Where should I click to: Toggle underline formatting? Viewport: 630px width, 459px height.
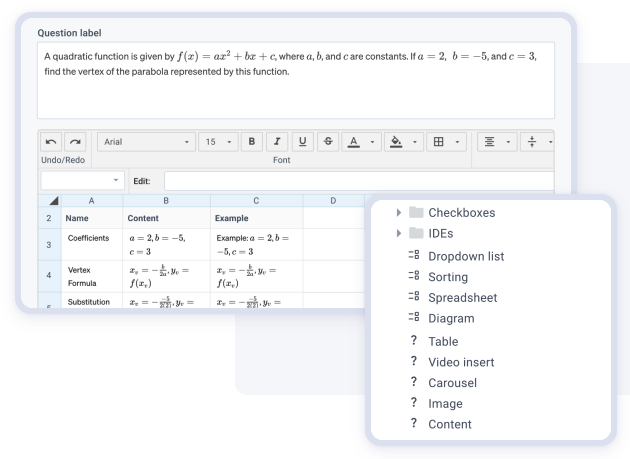(x=303, y=142)
